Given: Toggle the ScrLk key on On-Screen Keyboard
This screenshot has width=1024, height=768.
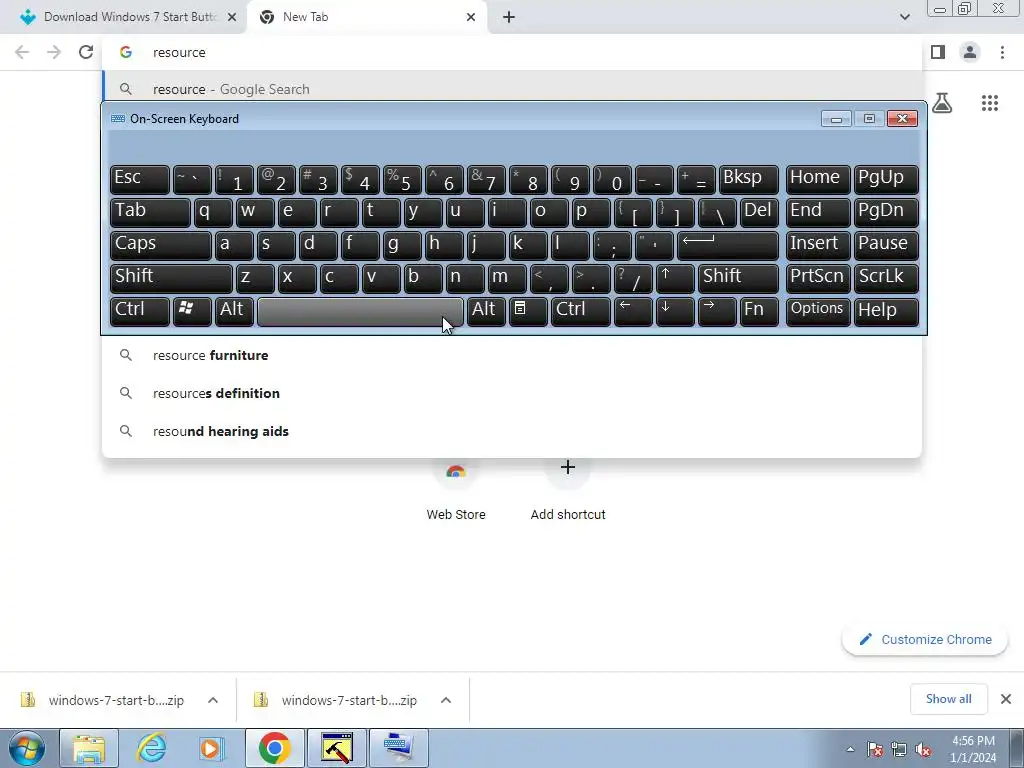Looking at the screenshot, I should pos(886,278).
